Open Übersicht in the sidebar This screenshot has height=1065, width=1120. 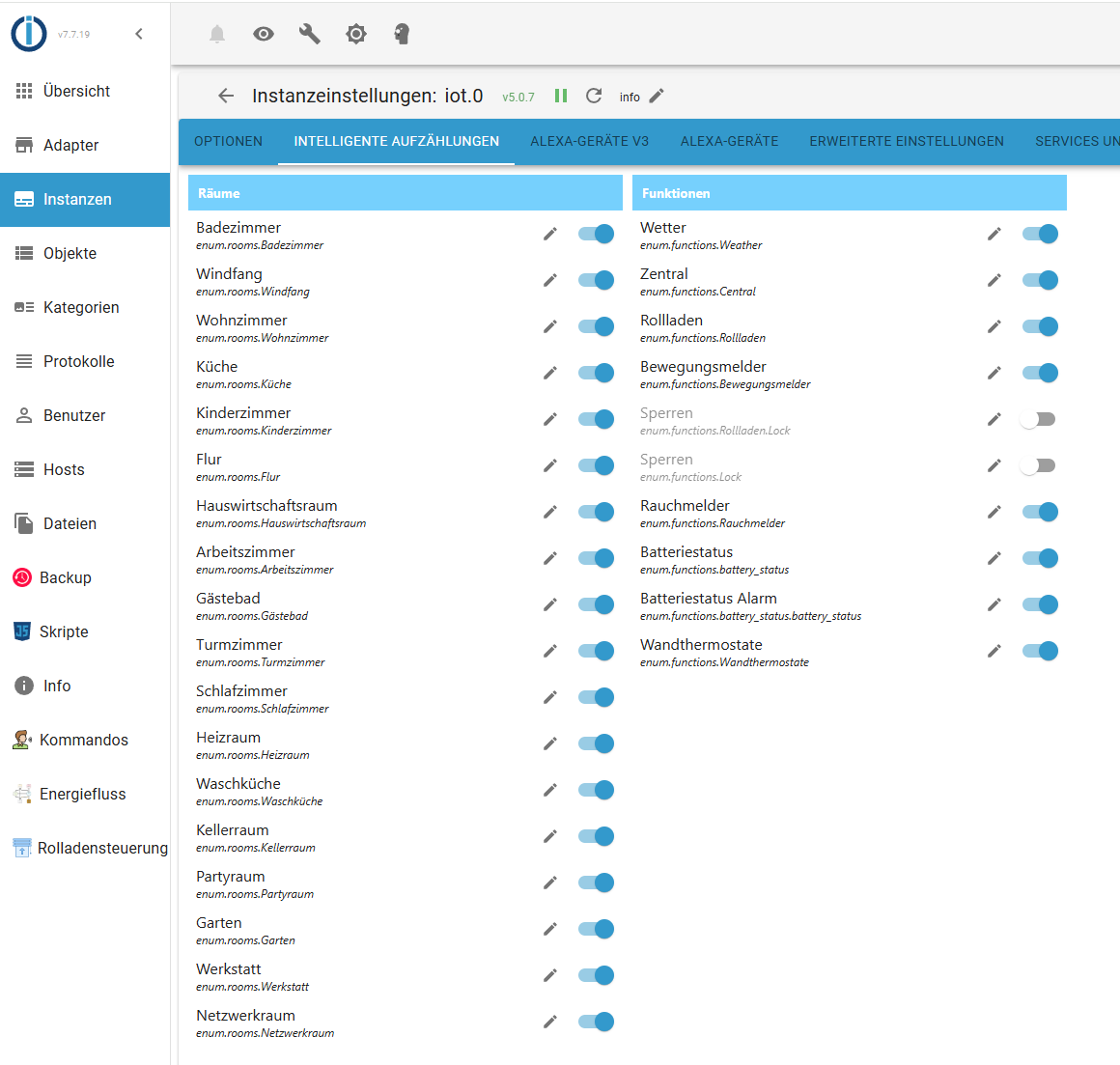[x=85, y=92]
